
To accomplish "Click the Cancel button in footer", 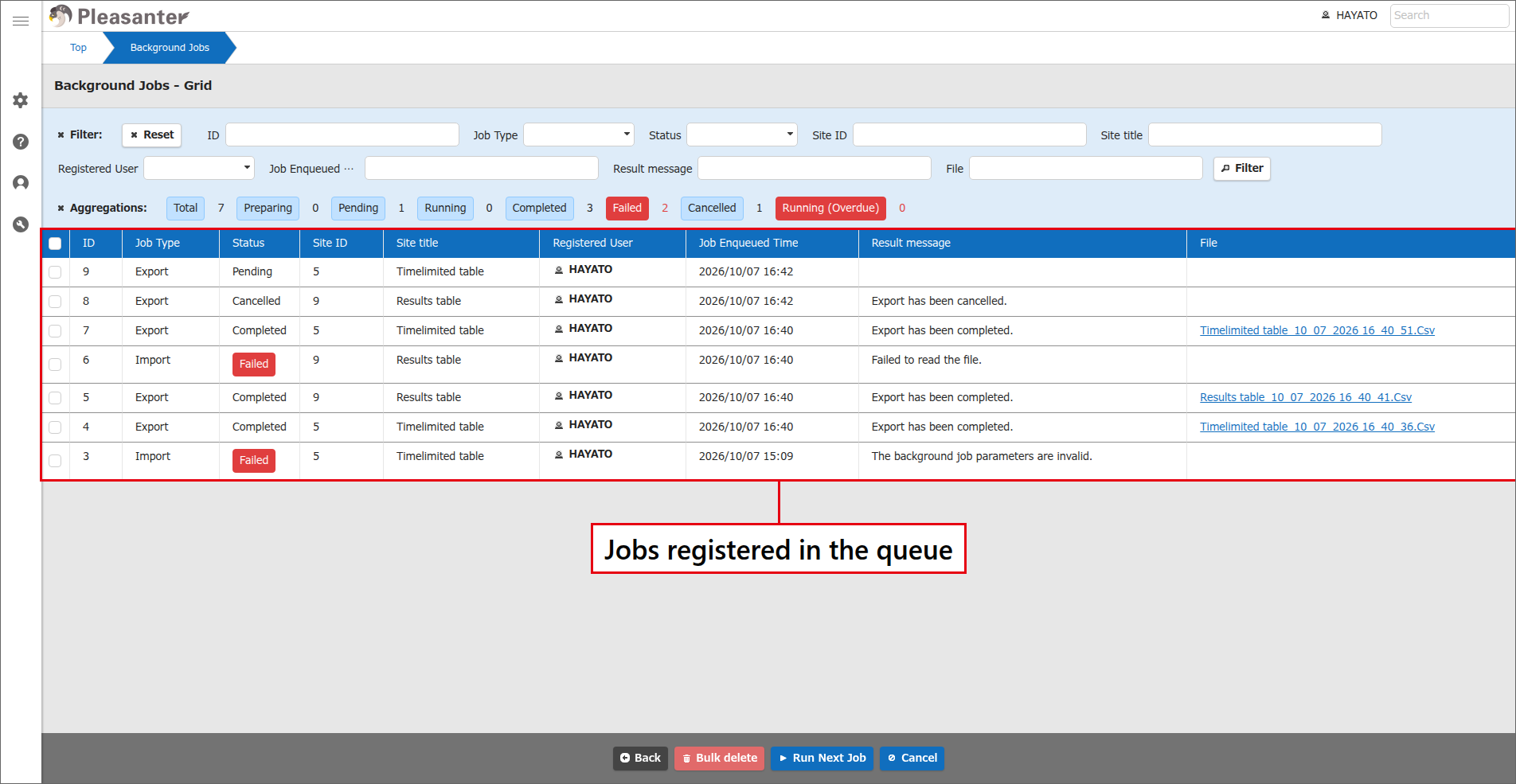I will [x=912, y=758].
